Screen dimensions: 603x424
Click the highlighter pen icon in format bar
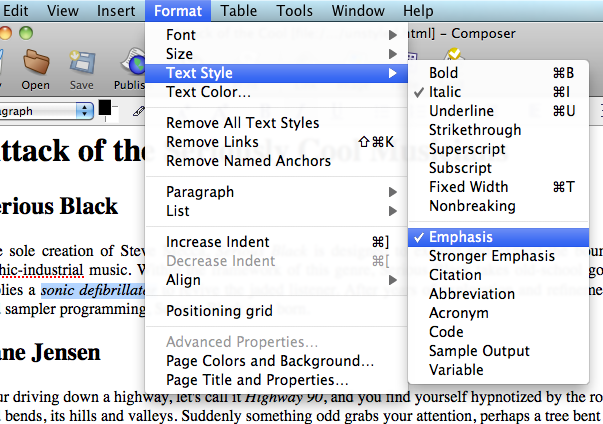coord(138,110)
